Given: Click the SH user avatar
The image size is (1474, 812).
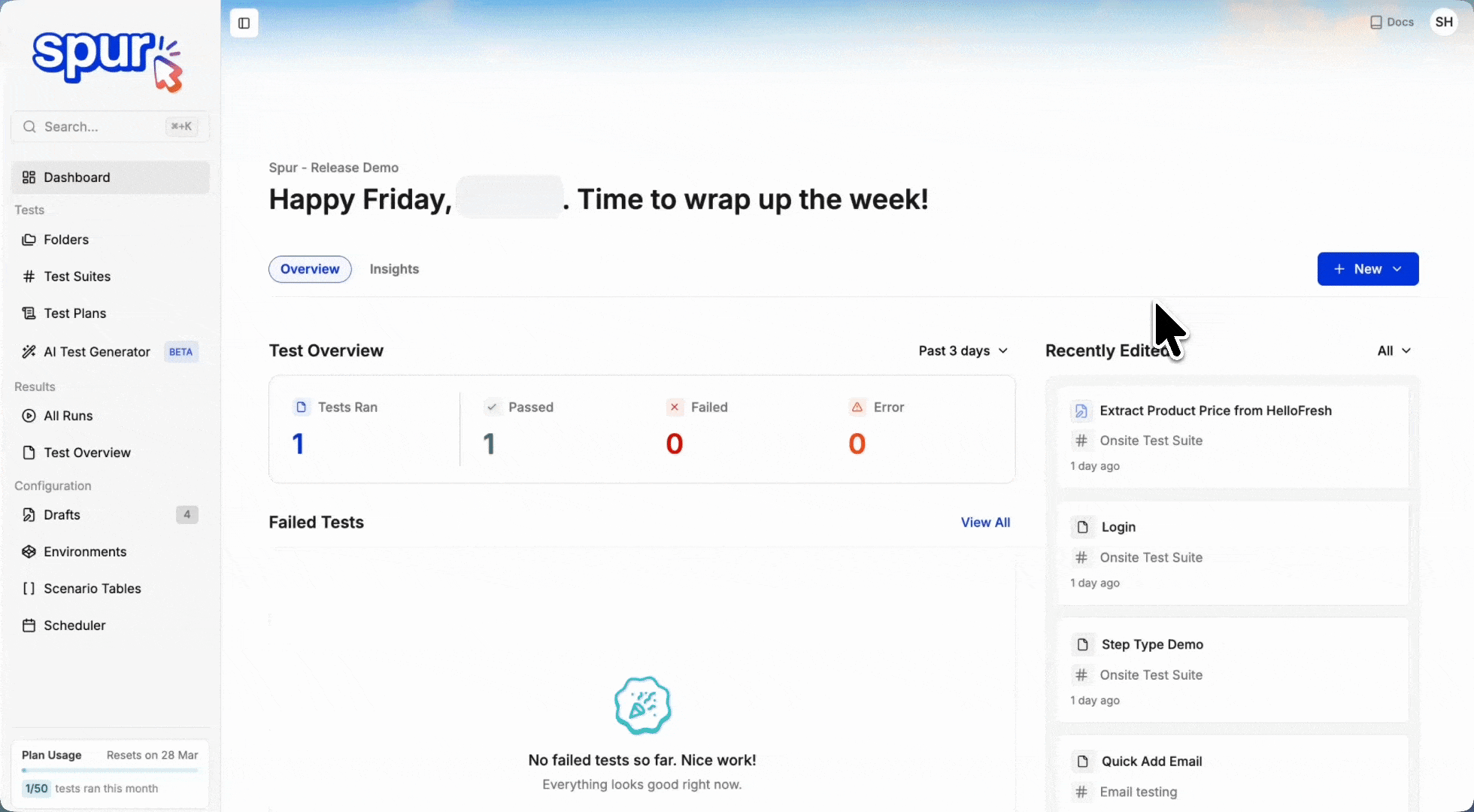Looking at the screenshot, I should (x=1444, y=22).
